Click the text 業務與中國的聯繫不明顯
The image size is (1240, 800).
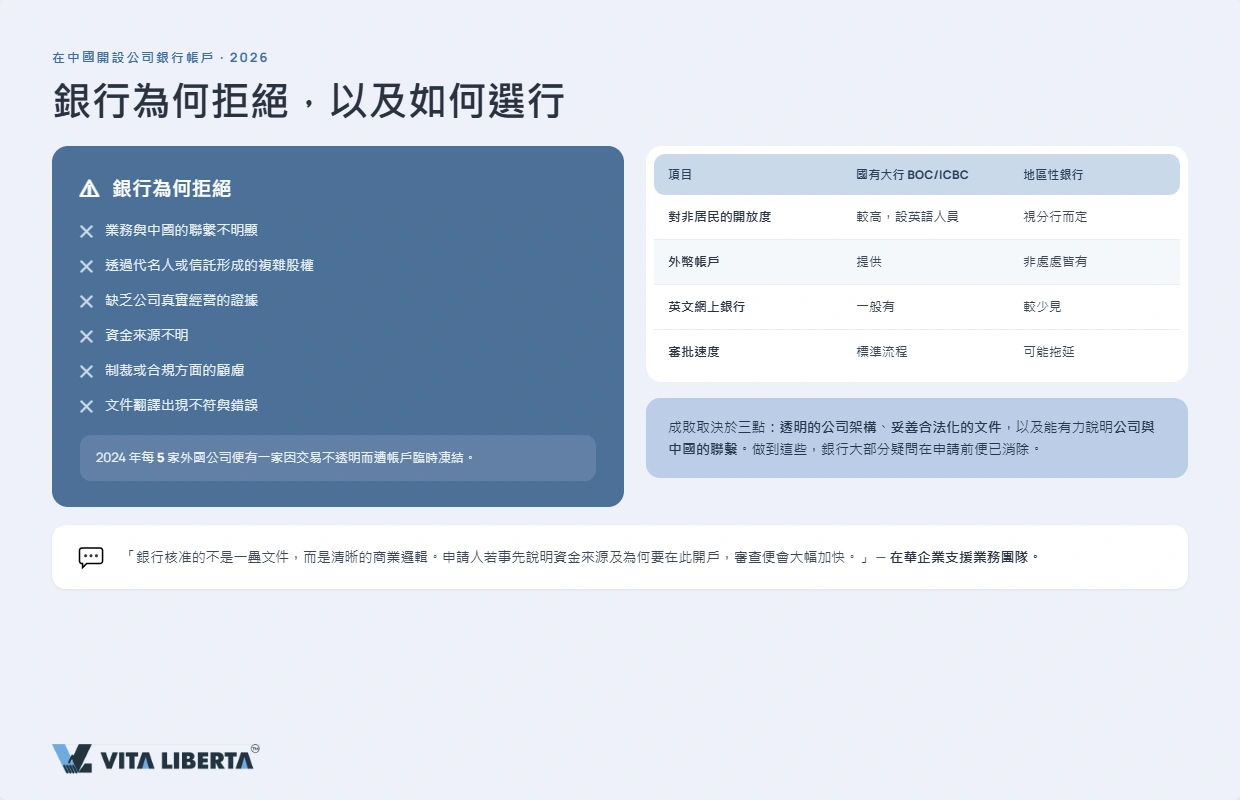pyautogui.click(x=182, y=230)
